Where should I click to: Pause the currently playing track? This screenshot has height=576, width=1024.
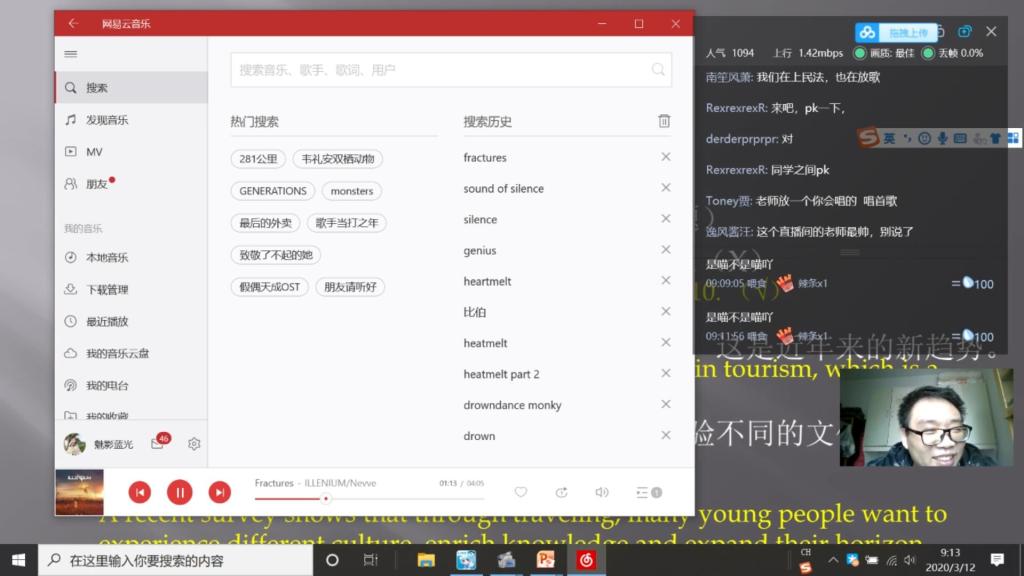[179, 492]
